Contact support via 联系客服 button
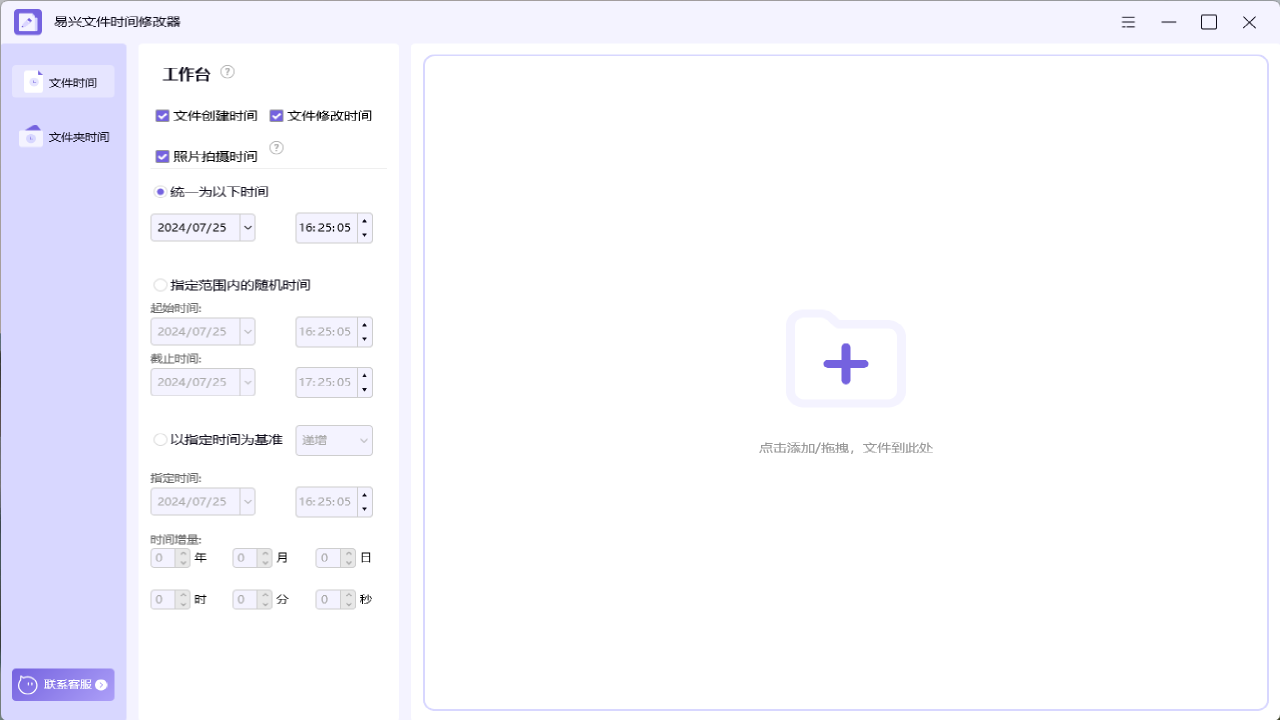The image size is (1280, 720). click(63, 685)
